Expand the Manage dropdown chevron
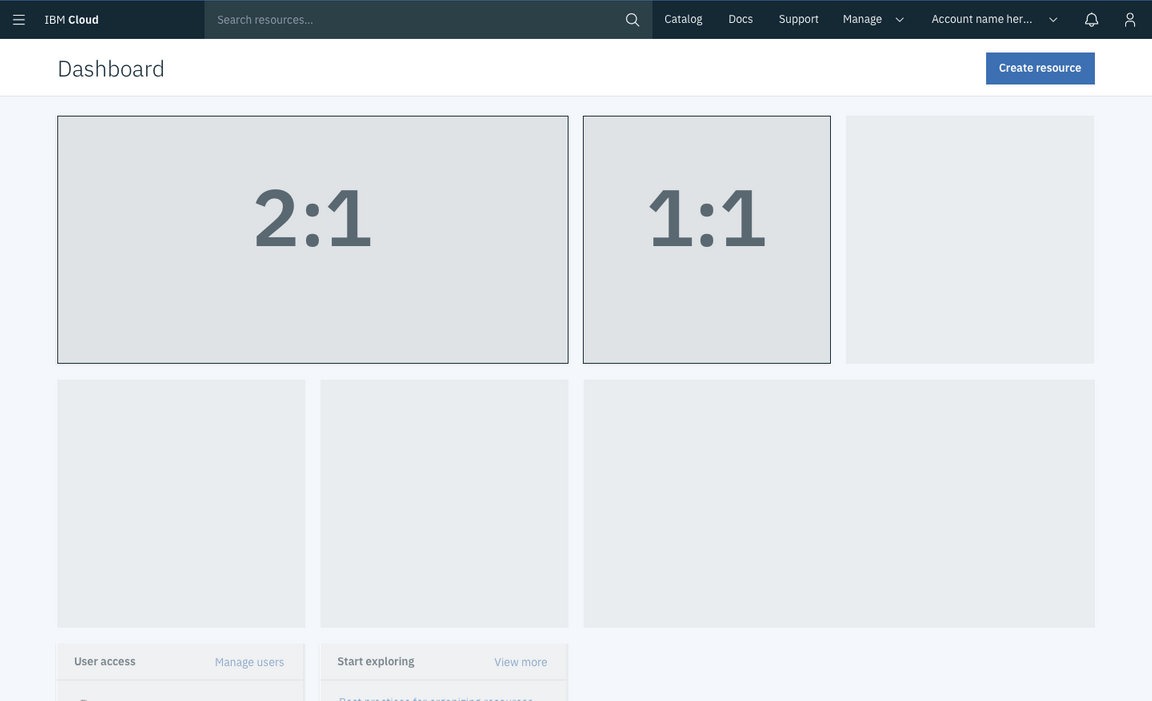1152x701 pixels. 898,18
